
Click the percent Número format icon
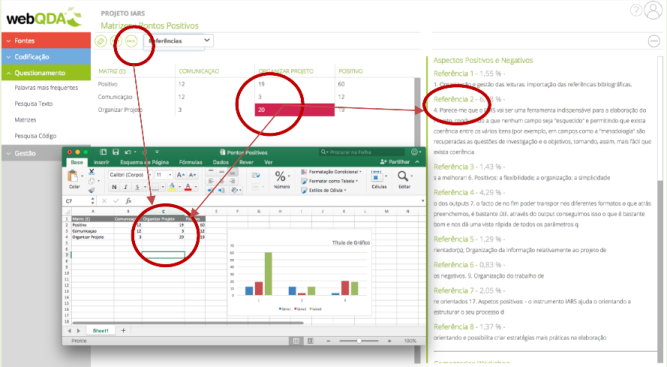tap(281, 179)
